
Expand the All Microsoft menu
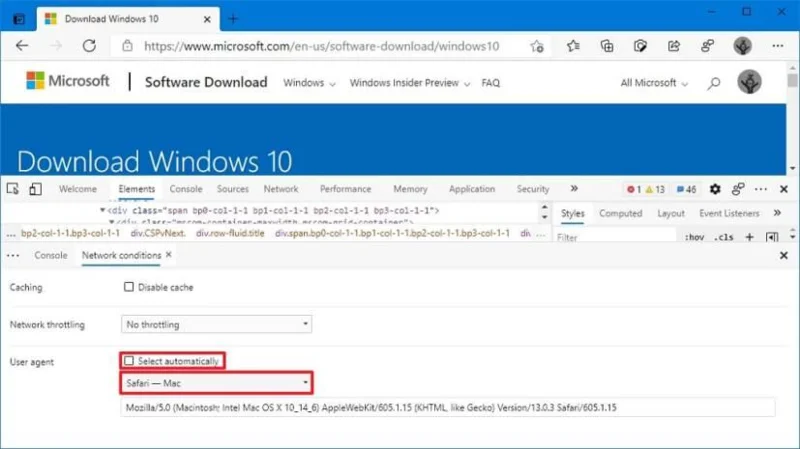(654, 83)
